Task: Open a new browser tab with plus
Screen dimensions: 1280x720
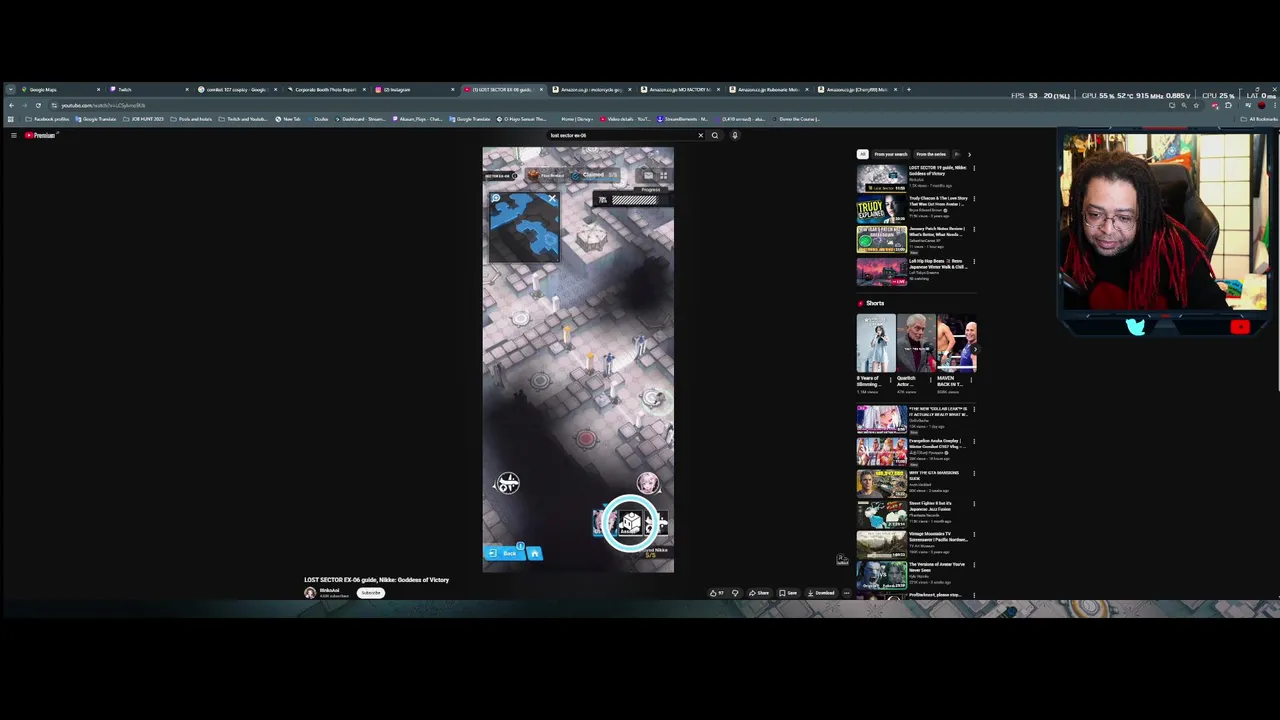Action: pyautogui.click(x=908, y=89)
